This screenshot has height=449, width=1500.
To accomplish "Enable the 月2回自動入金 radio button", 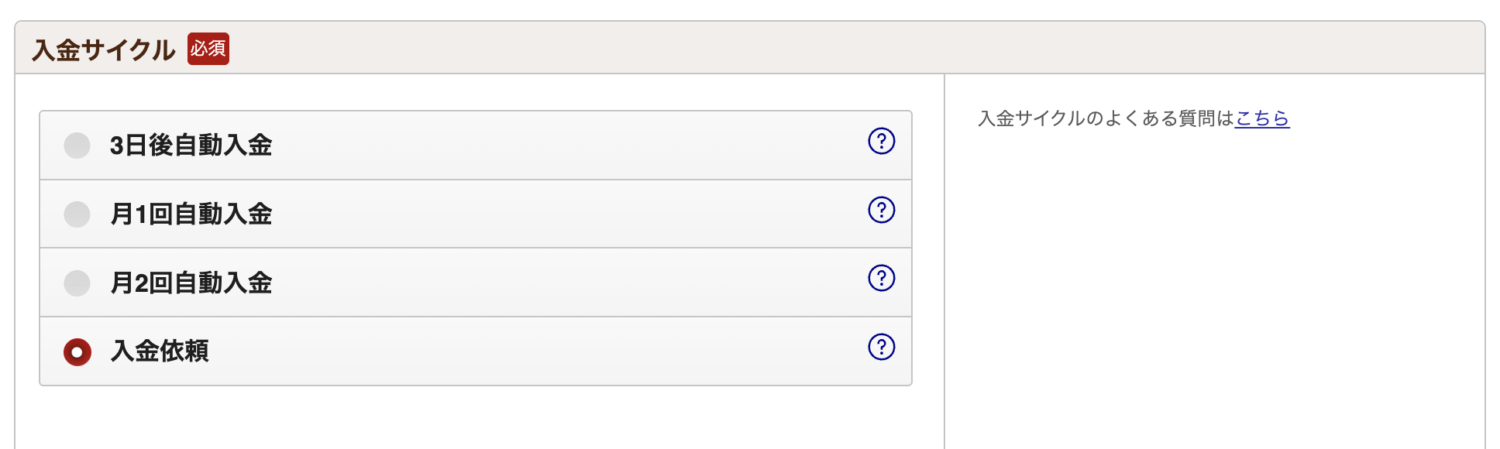I will click(77, 283).
